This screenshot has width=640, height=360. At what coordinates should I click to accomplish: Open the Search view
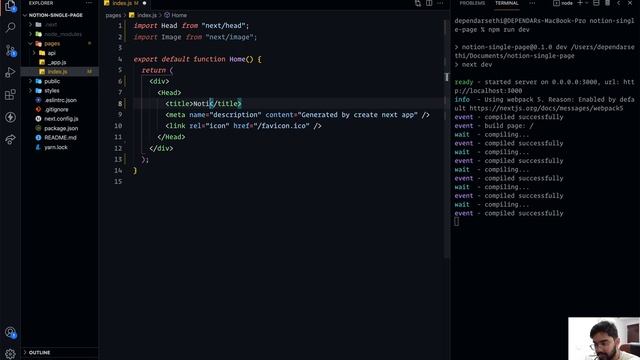coord(10,27)
